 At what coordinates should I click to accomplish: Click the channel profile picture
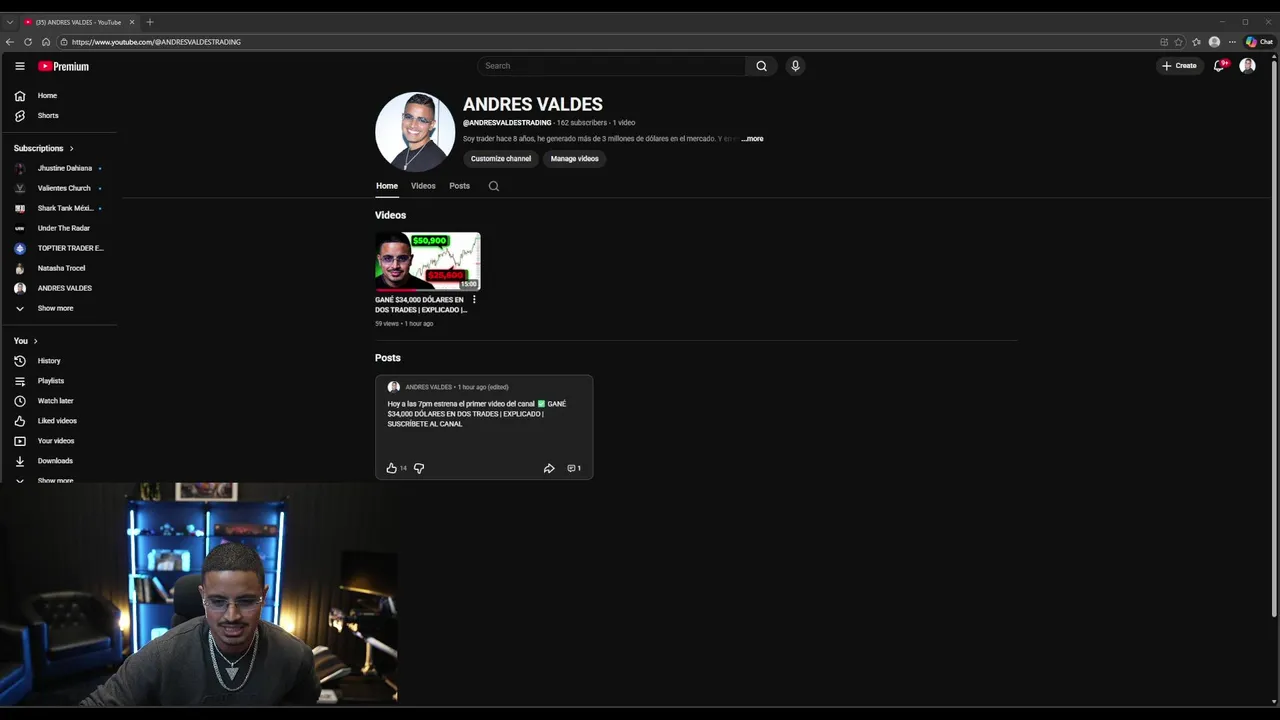point(415,132)
